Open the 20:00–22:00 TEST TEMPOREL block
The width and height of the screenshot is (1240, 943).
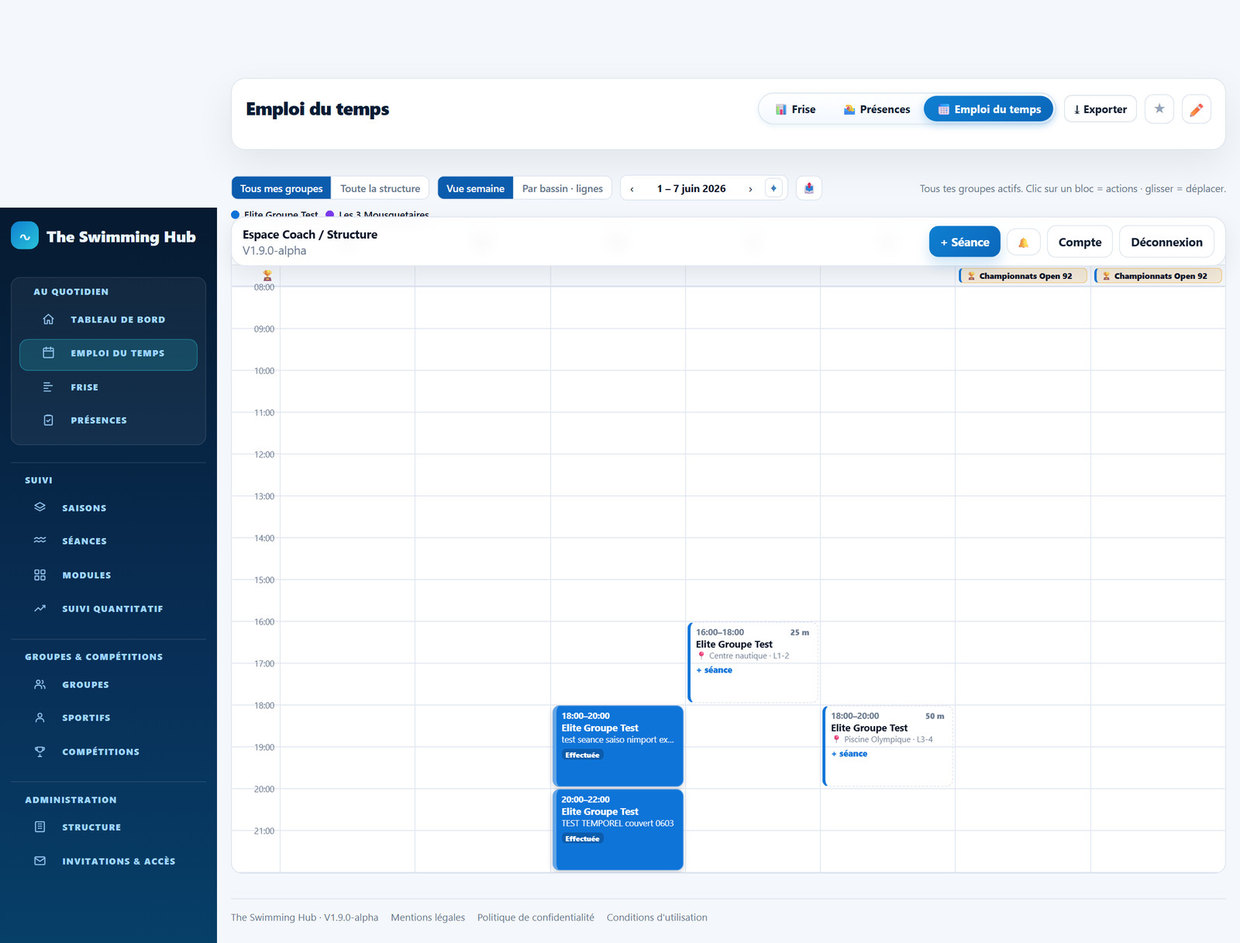(618, 830)
